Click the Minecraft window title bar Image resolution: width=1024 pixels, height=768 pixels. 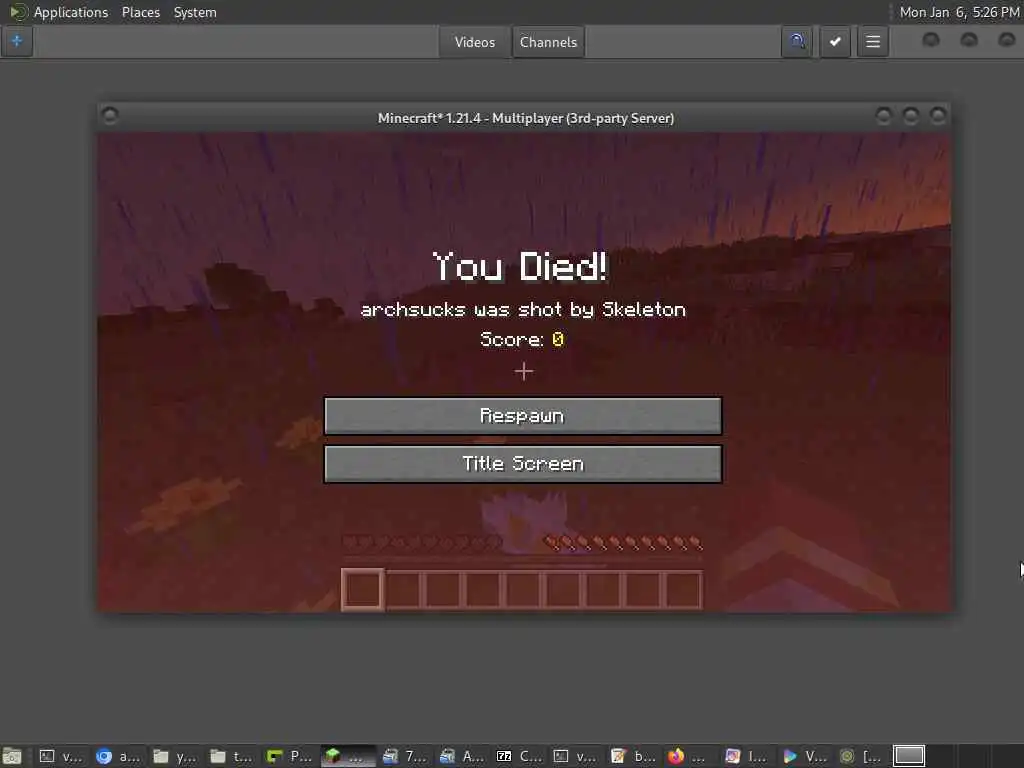pos(526,118)
